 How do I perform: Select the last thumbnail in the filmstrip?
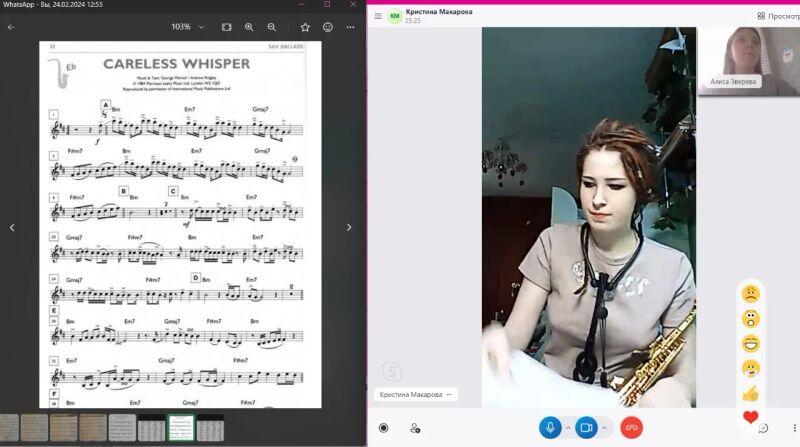210,428
